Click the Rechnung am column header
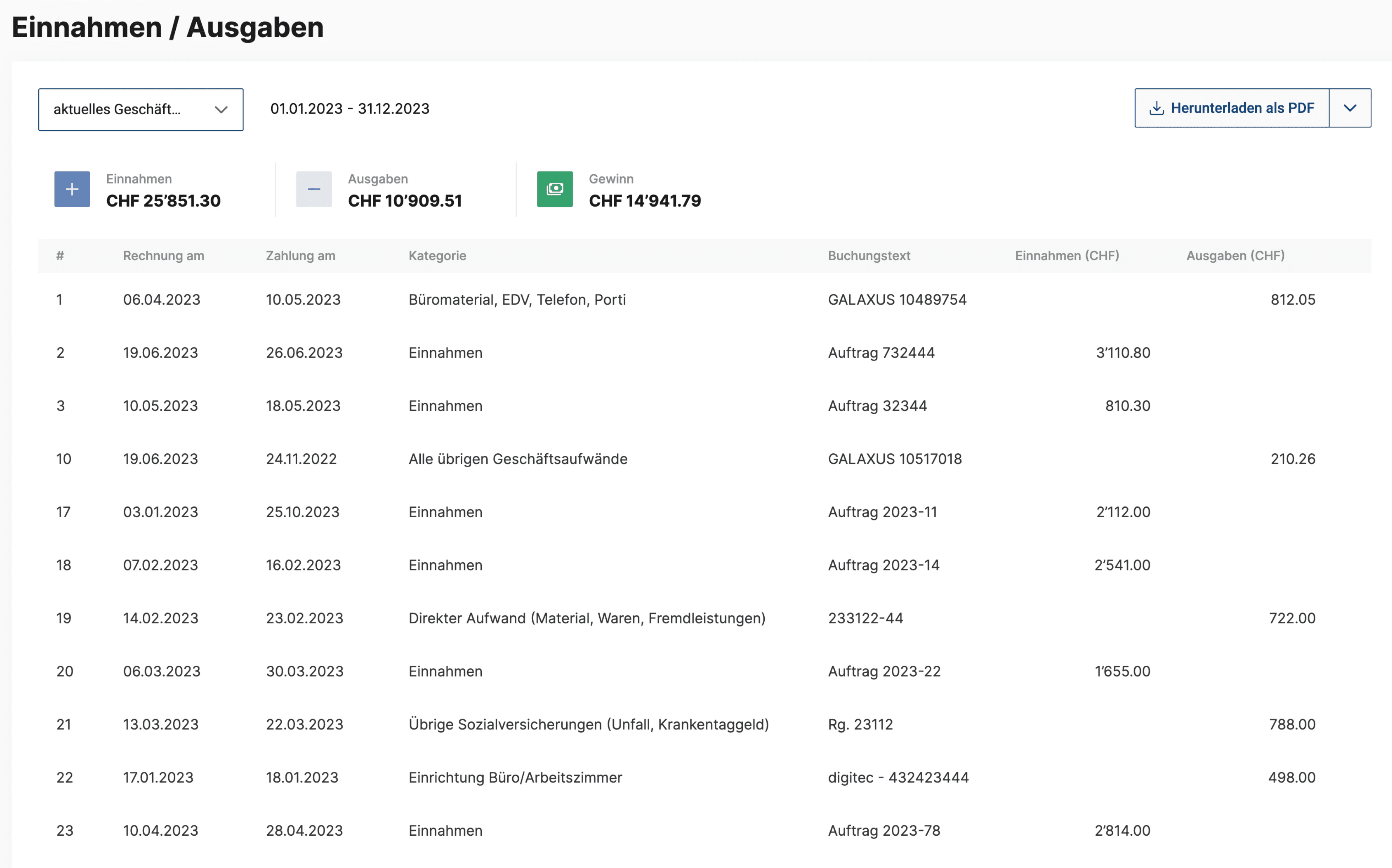Viewport: 1392px width, 868px height. pyautogui.click(x=164, y=256)
